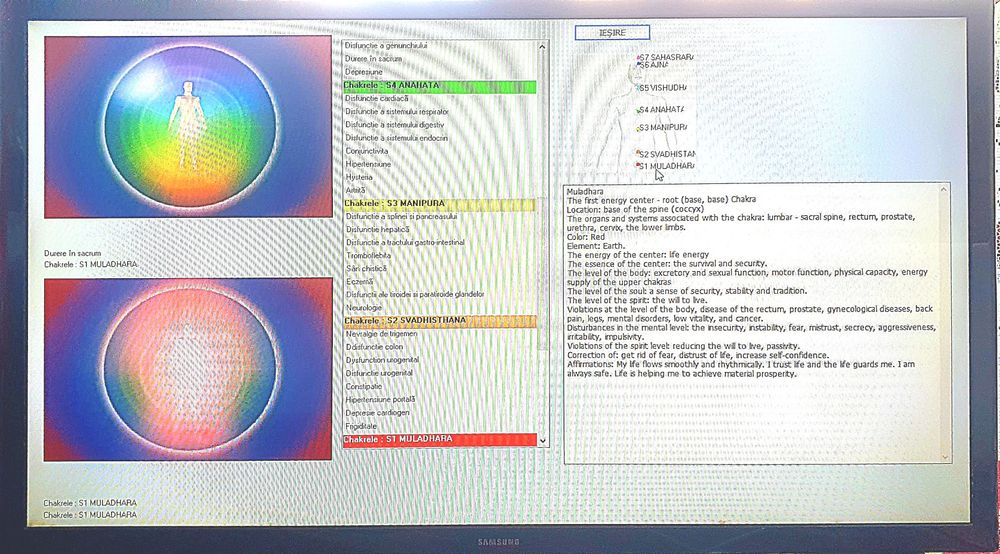Select the green 'Chakrele : S4 ANAHATA' list header
This screenshot has height=554, width=1000.
tap(439, 85)
